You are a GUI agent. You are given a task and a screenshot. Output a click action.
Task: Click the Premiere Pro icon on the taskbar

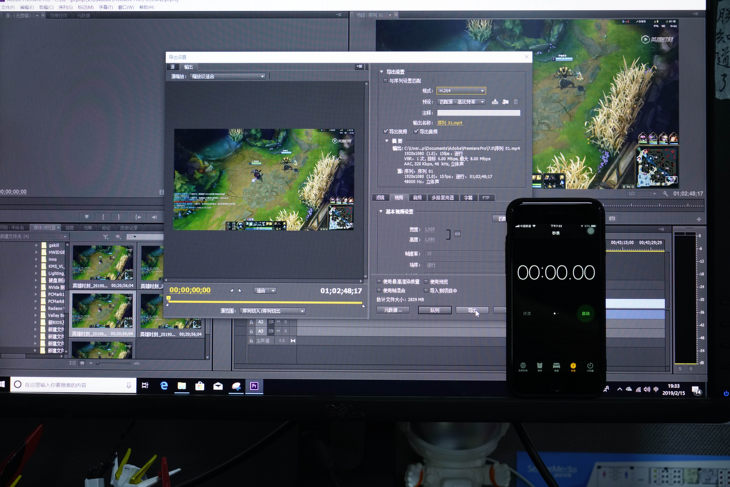pyautogui.click(x=254, y=386)
